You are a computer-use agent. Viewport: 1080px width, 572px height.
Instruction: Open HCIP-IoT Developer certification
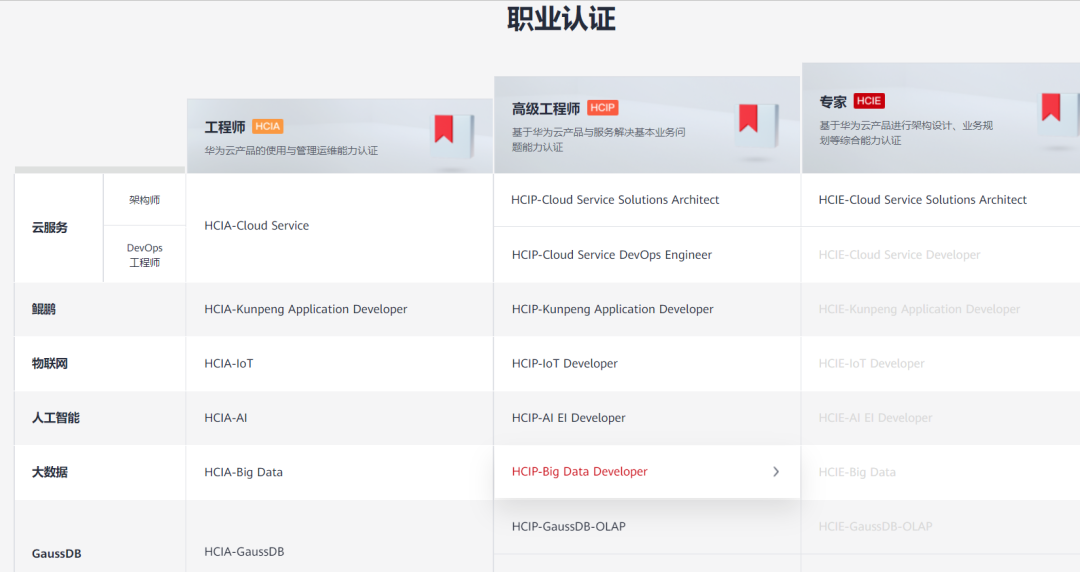(565, 364)
